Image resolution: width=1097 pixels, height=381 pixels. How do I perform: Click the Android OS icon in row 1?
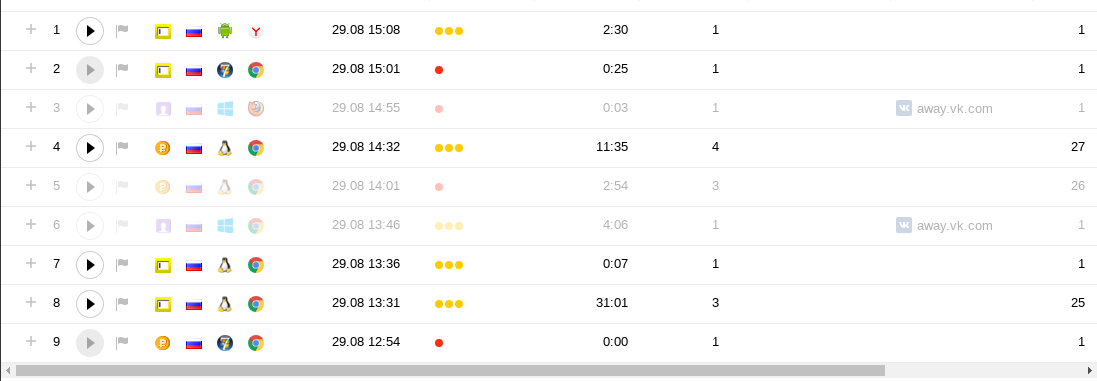(x=225, y=31)
